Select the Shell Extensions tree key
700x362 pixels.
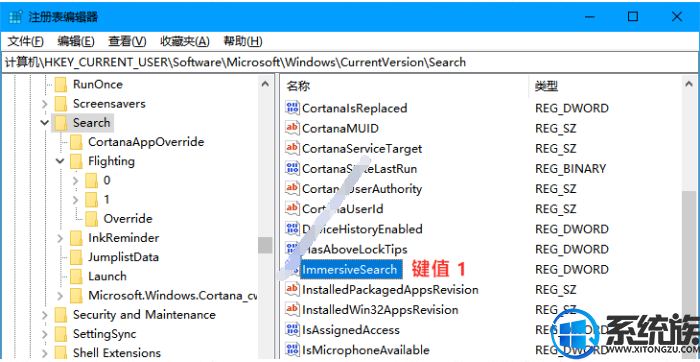pos(117,353)
